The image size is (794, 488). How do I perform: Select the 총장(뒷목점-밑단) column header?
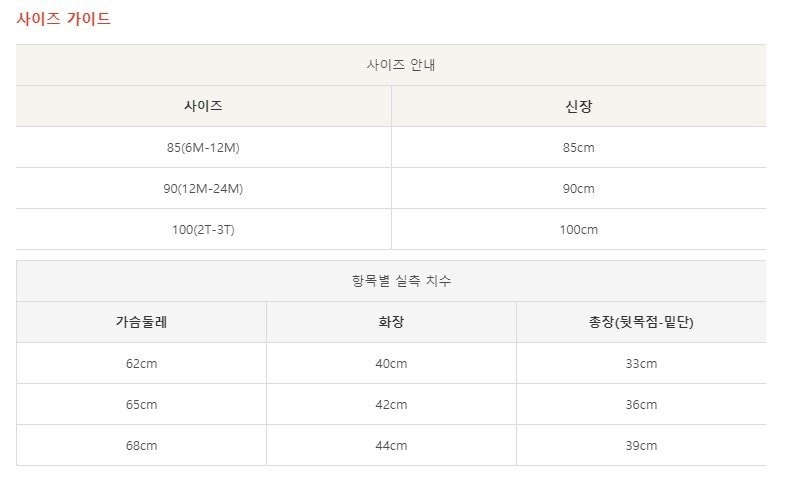pos(641,322)
